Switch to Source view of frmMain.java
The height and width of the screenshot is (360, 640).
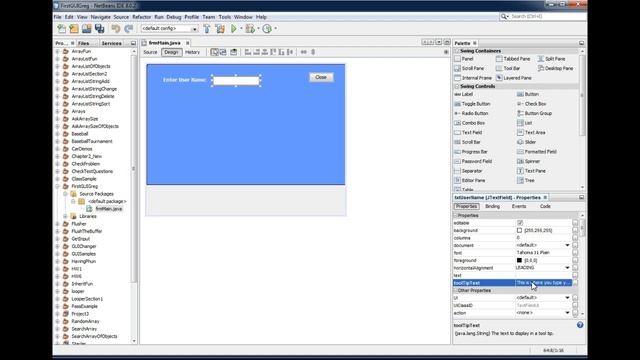coord(150,52)
